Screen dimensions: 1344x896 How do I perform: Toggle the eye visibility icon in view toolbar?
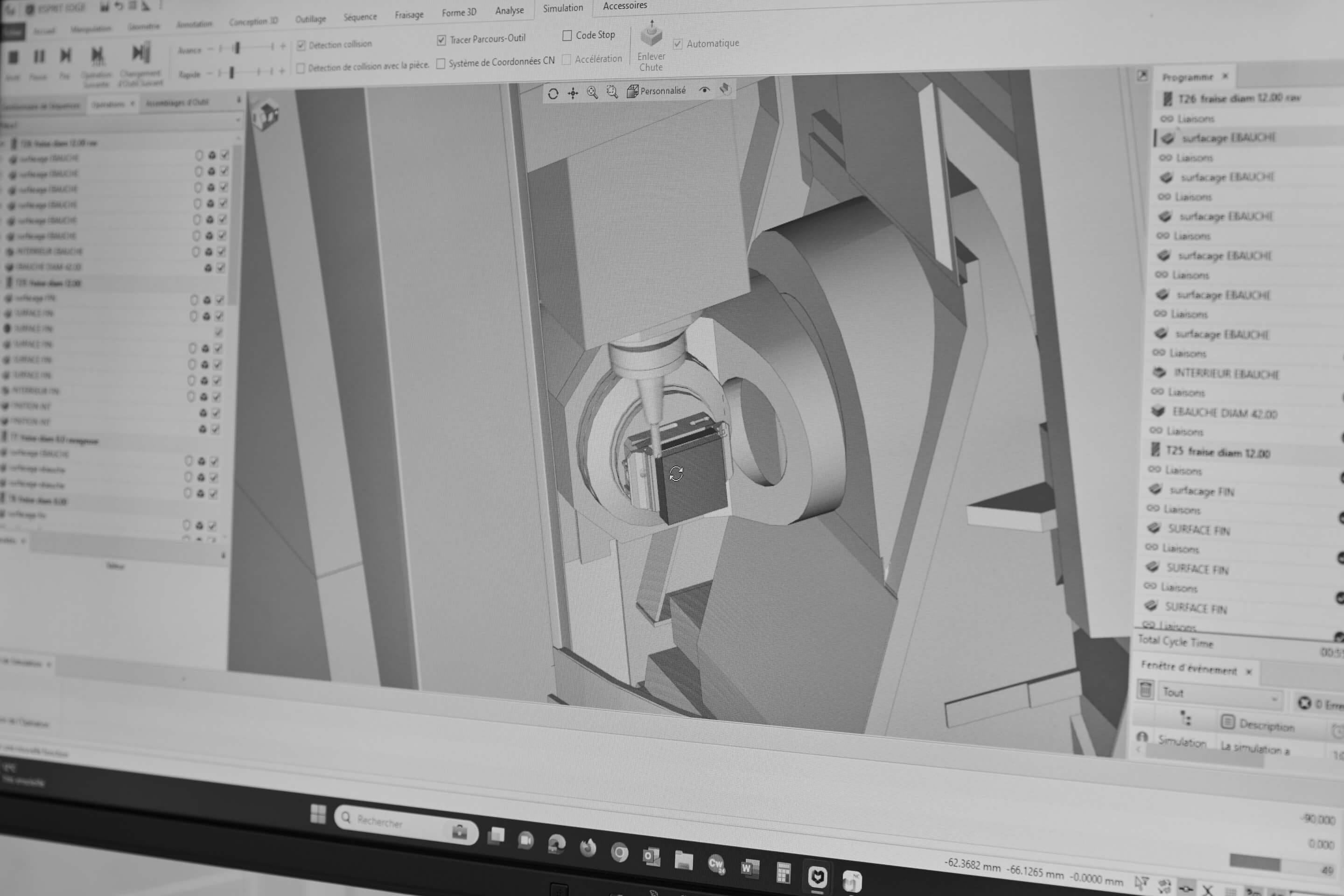coord(705,90)
